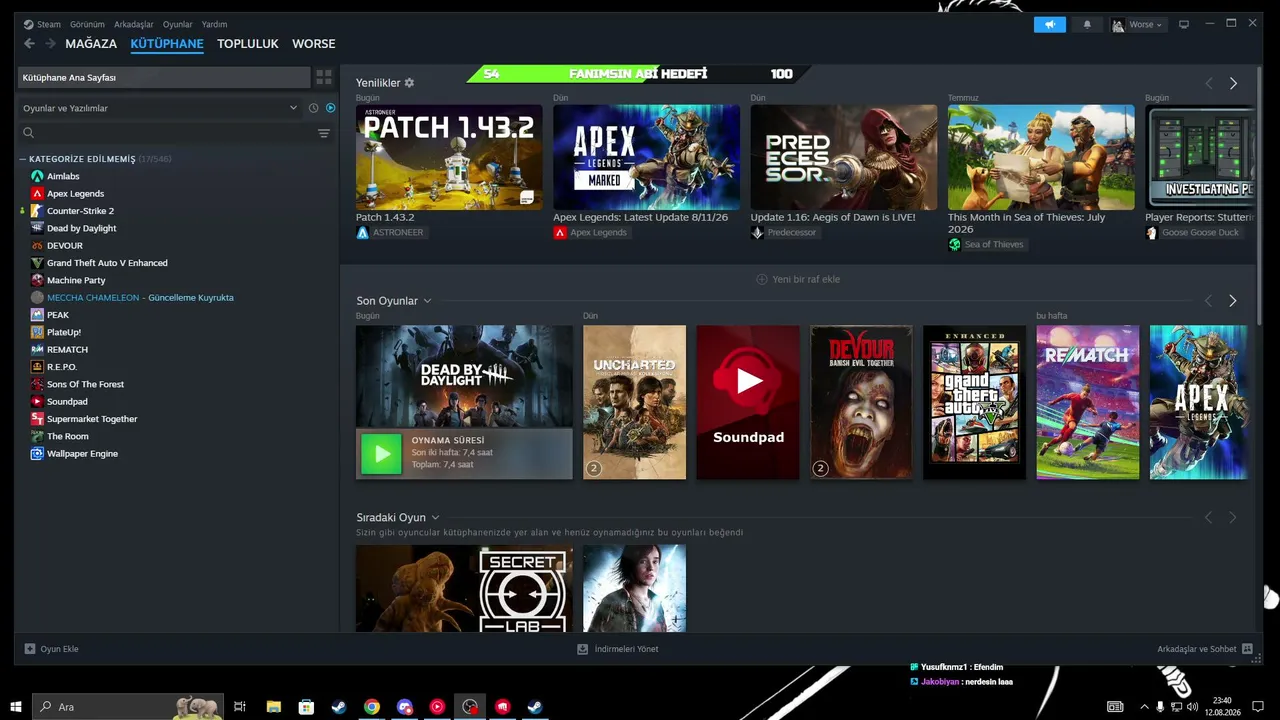
Task: Launch Google Chrome from the taskbar
Action: click(x=372, y=707)
